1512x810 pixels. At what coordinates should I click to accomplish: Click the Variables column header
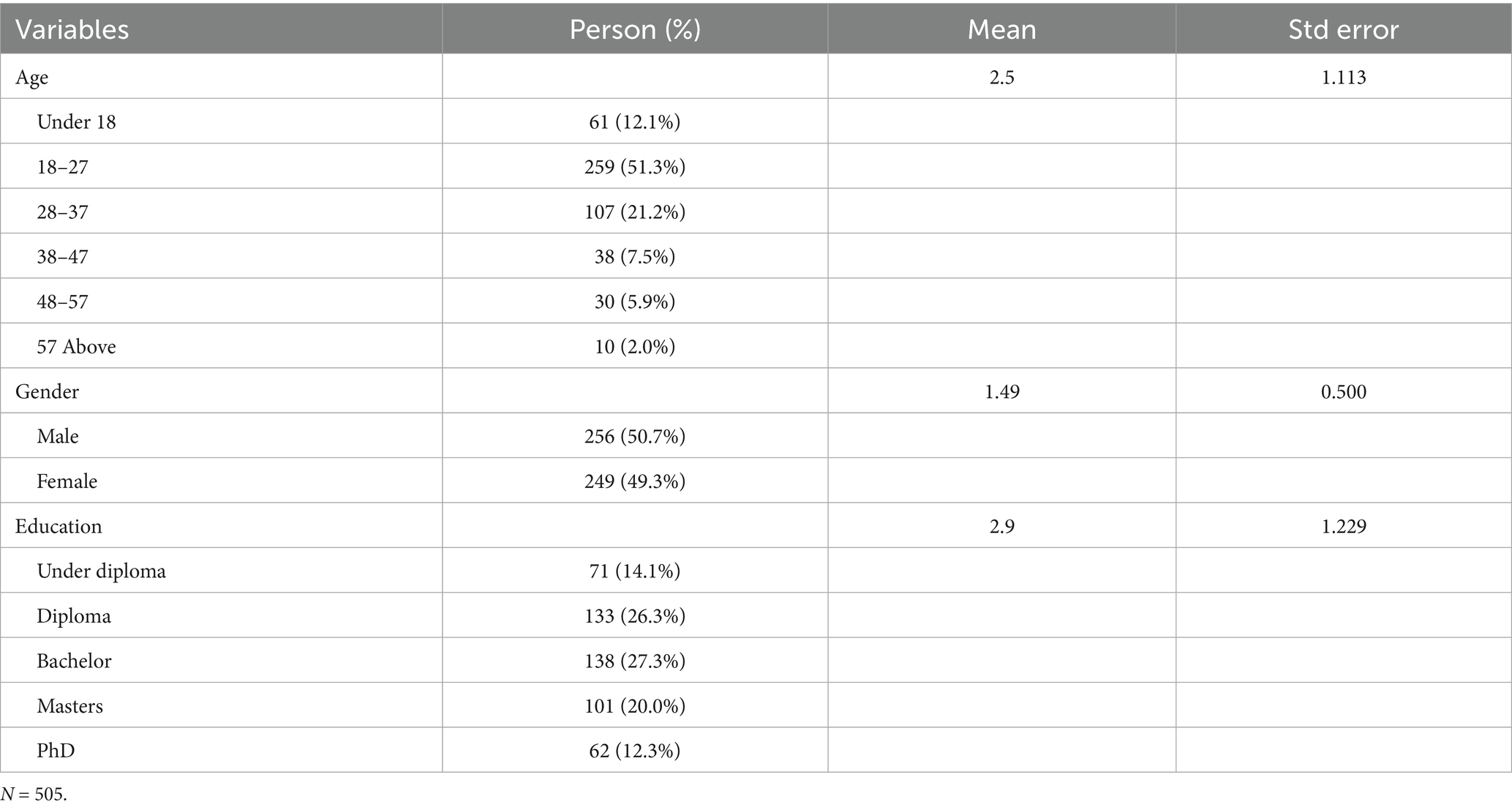tap(72, 30)
